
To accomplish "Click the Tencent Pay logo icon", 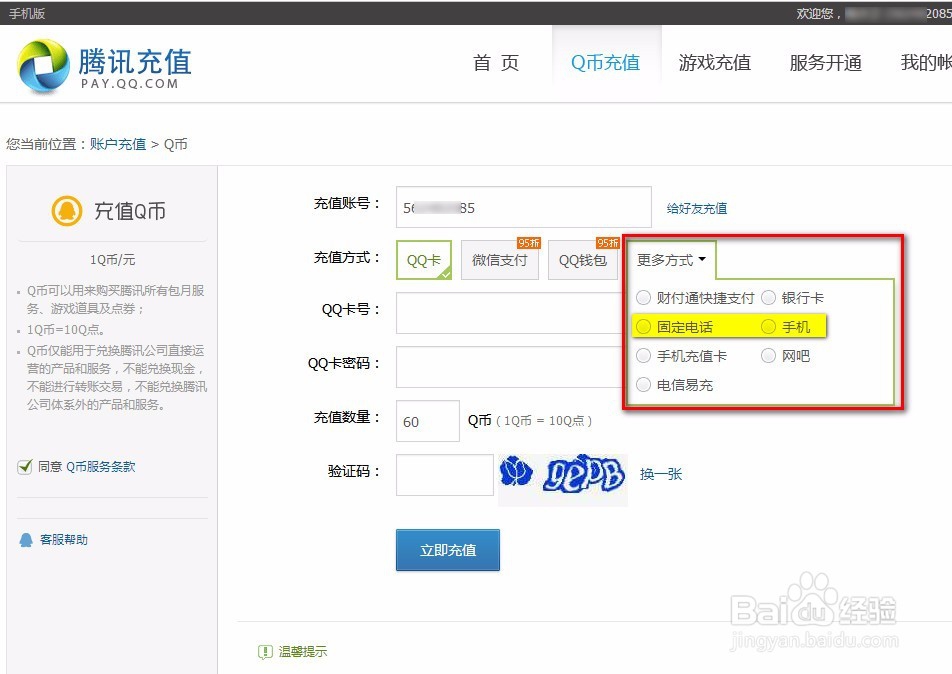I will [43, 66].
